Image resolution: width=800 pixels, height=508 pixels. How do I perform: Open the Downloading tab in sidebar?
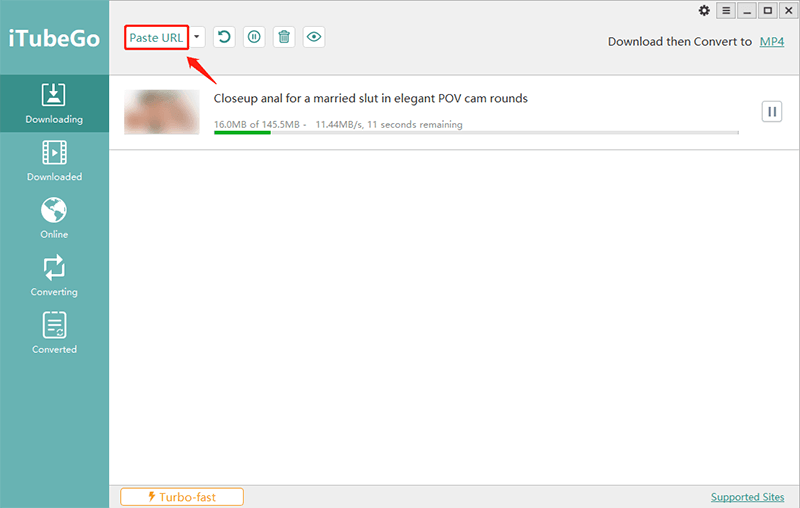click(54, 104)
